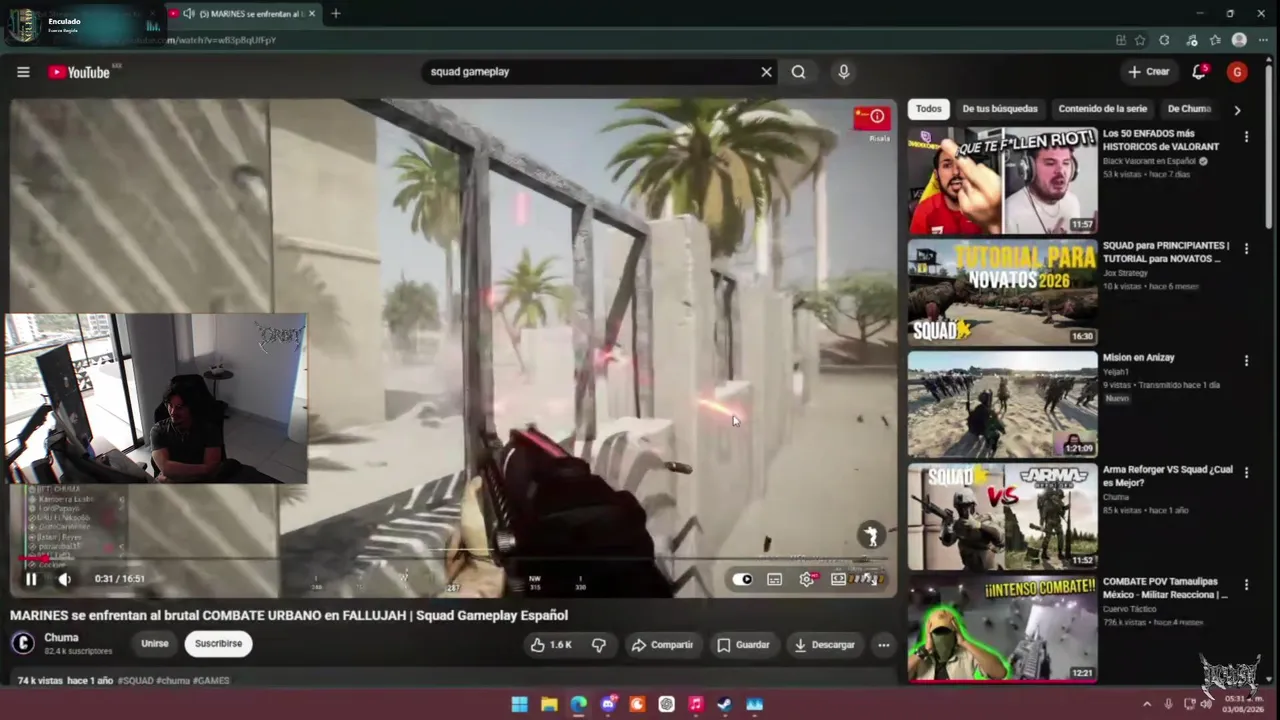This screenshot has width=1280, height=720.
Task: Pause the video playback
Action: [31, 579]
